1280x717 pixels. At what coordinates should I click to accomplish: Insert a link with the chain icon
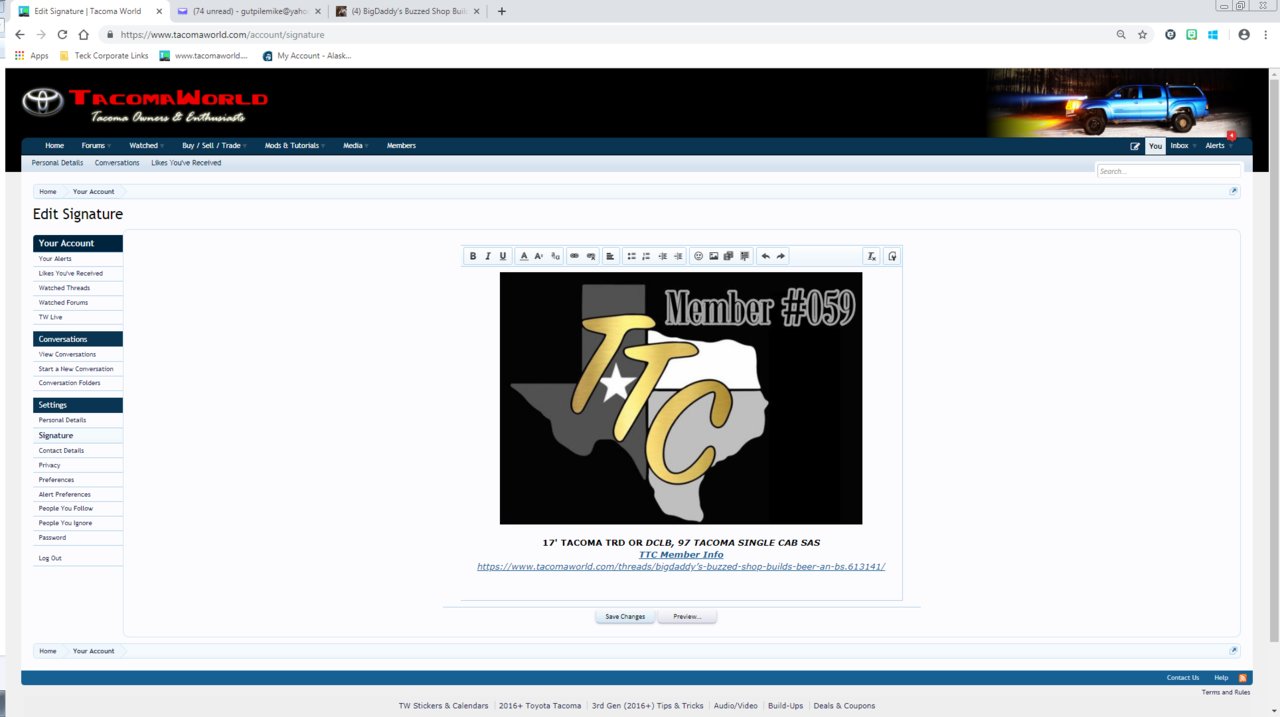(574, 256)
